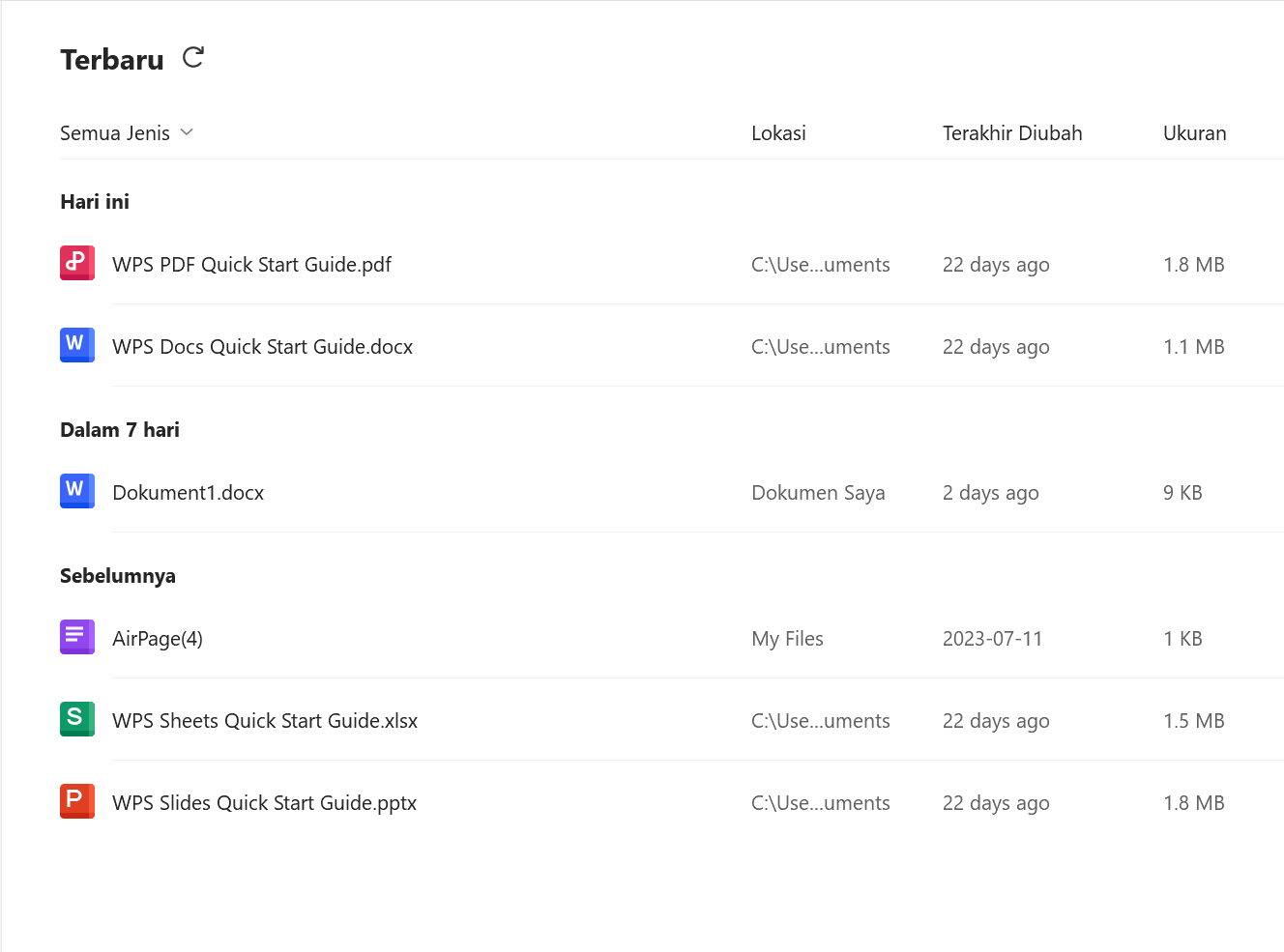
Task: Click the refresh icon next to Terbaru
Action: pos(193,58)
